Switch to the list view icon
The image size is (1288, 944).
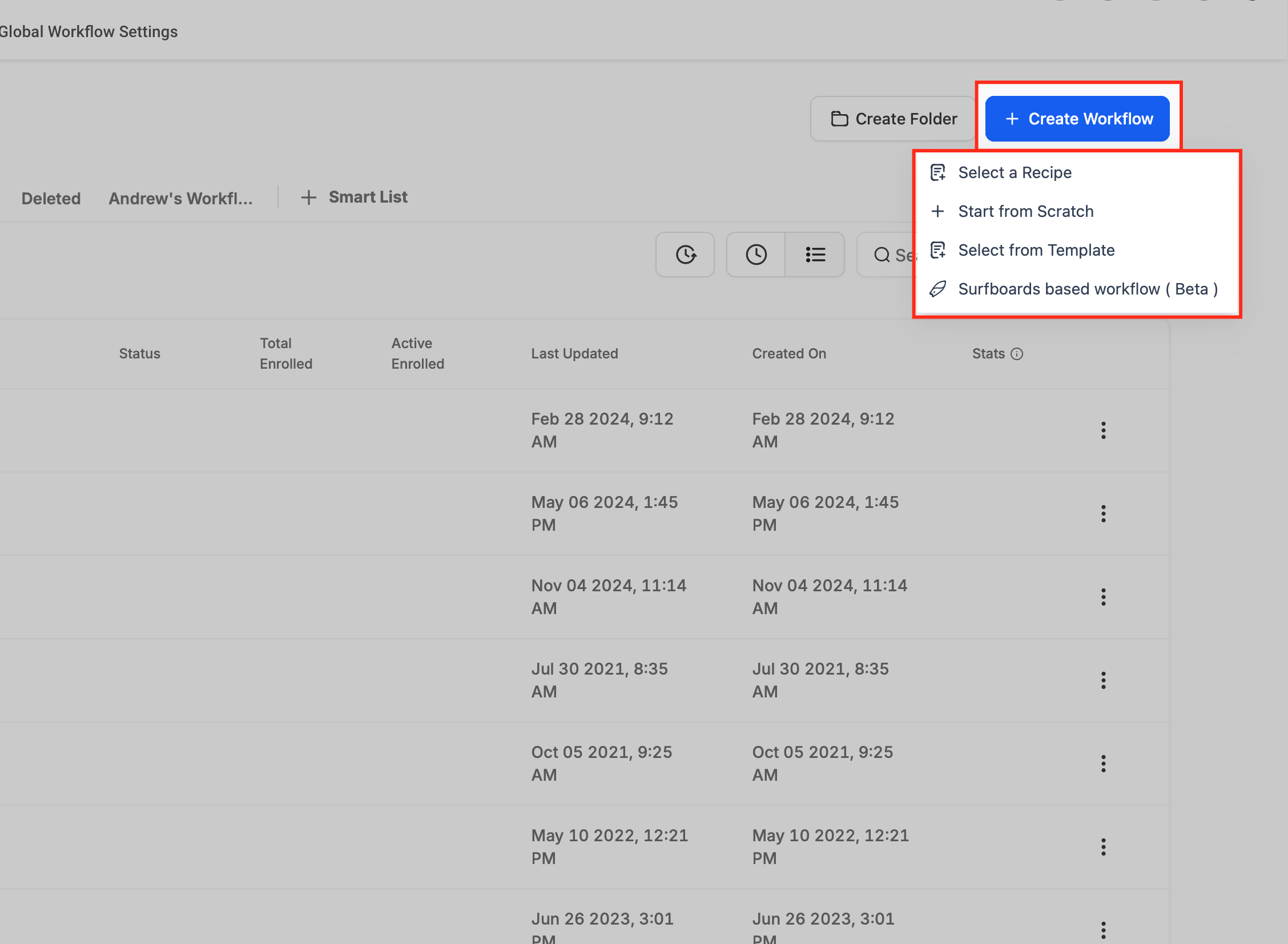815,255
